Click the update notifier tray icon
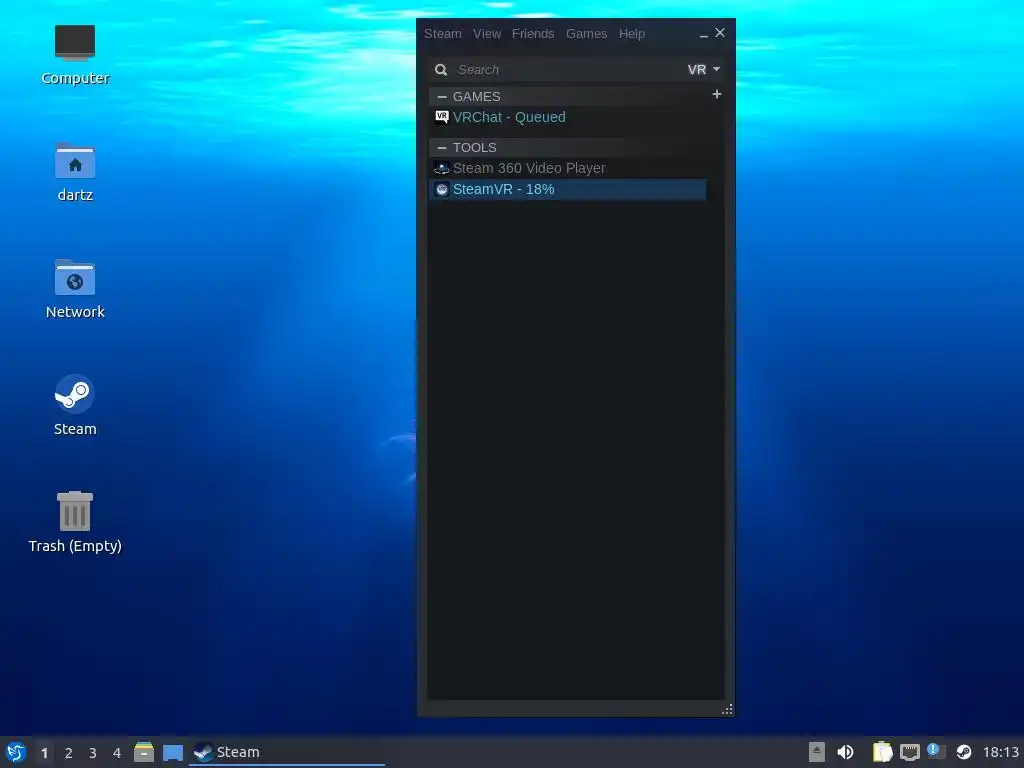 pyautogui.click(x=936, y=751)
